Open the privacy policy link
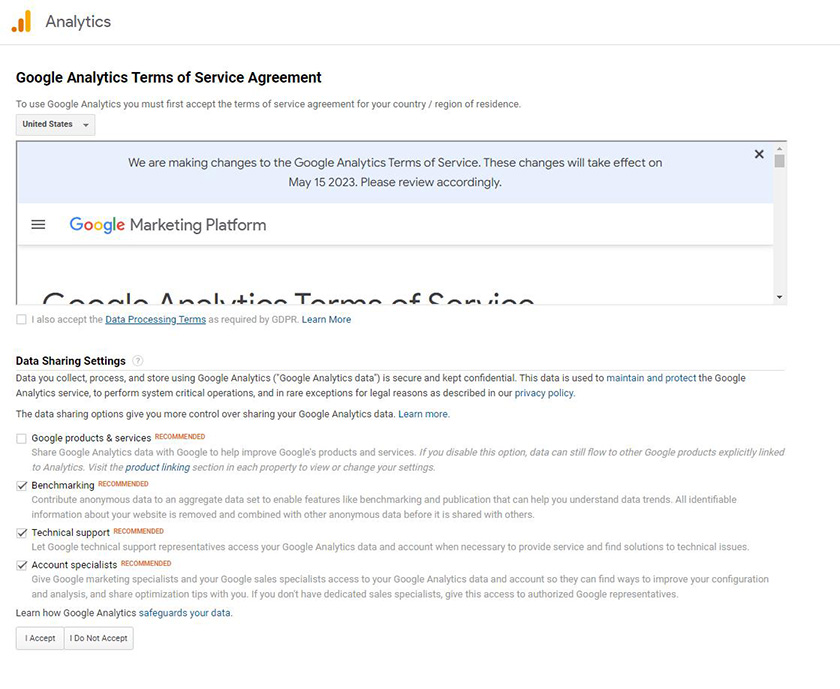Viewport: 840px width, 689px height. coord(544,393)
